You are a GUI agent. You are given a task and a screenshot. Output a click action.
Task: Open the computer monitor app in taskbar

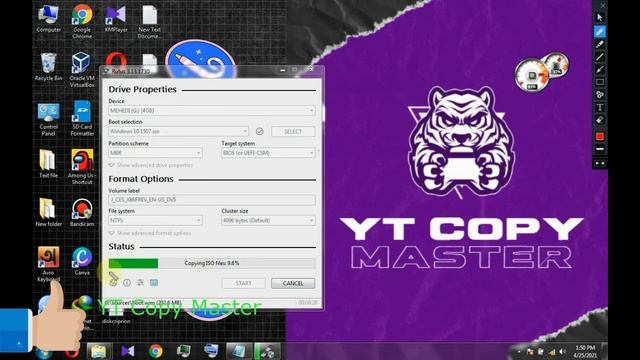(x=183, y=351)
